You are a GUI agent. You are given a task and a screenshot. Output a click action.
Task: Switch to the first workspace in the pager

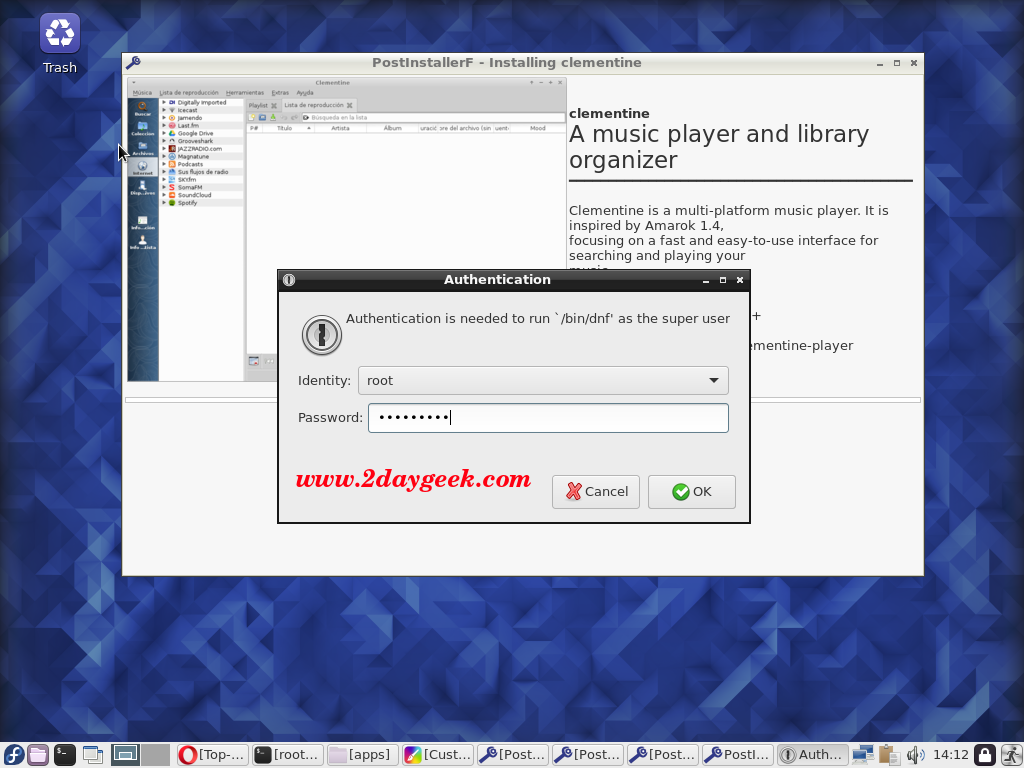(x=125, y=755)
